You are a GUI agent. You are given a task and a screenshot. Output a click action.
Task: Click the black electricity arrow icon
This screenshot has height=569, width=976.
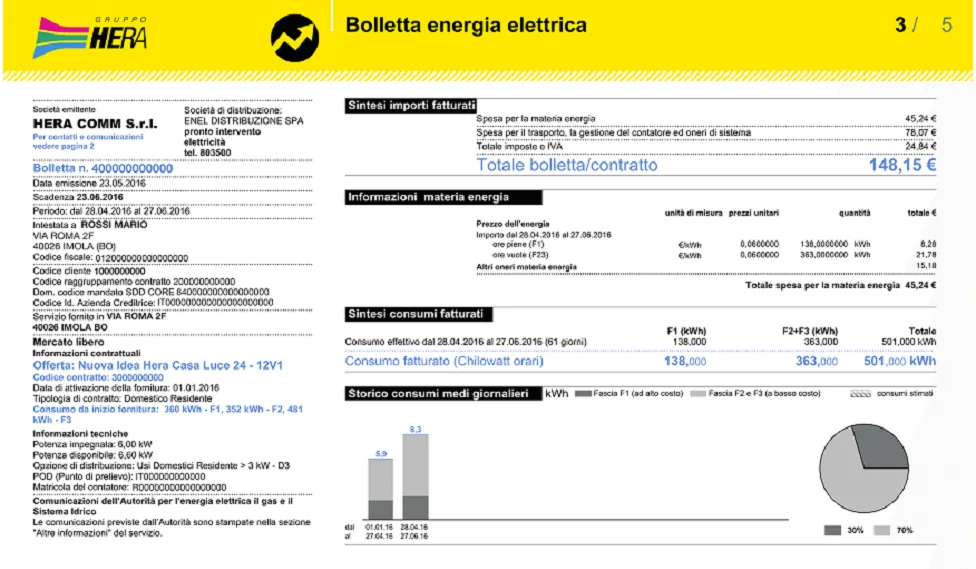coord(295,38)
